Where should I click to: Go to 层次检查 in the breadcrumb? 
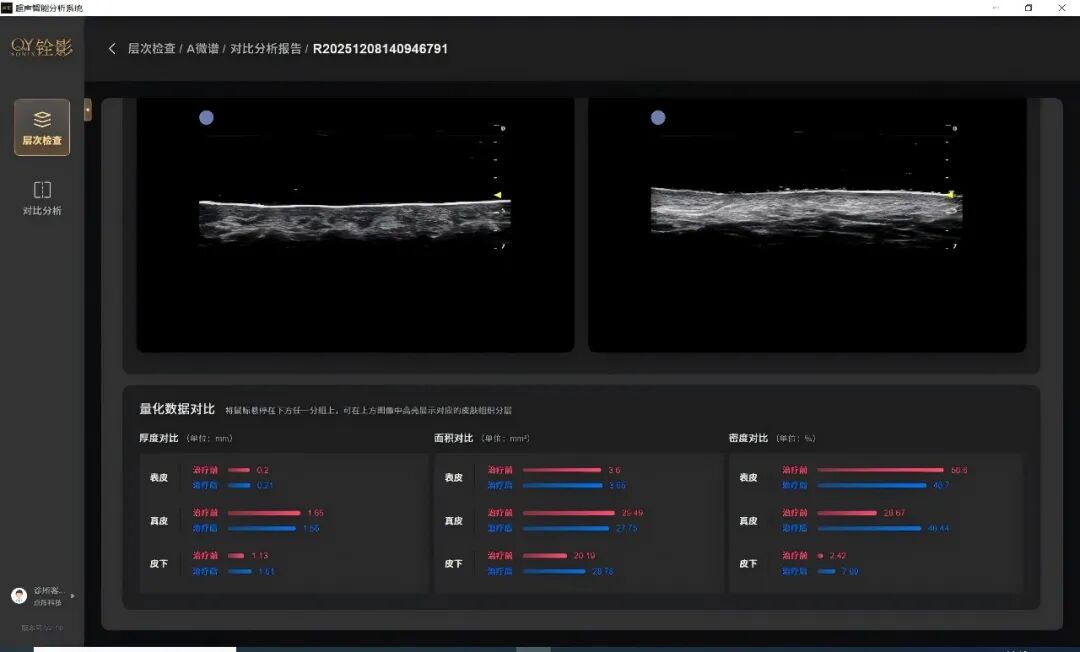[151, 49]
